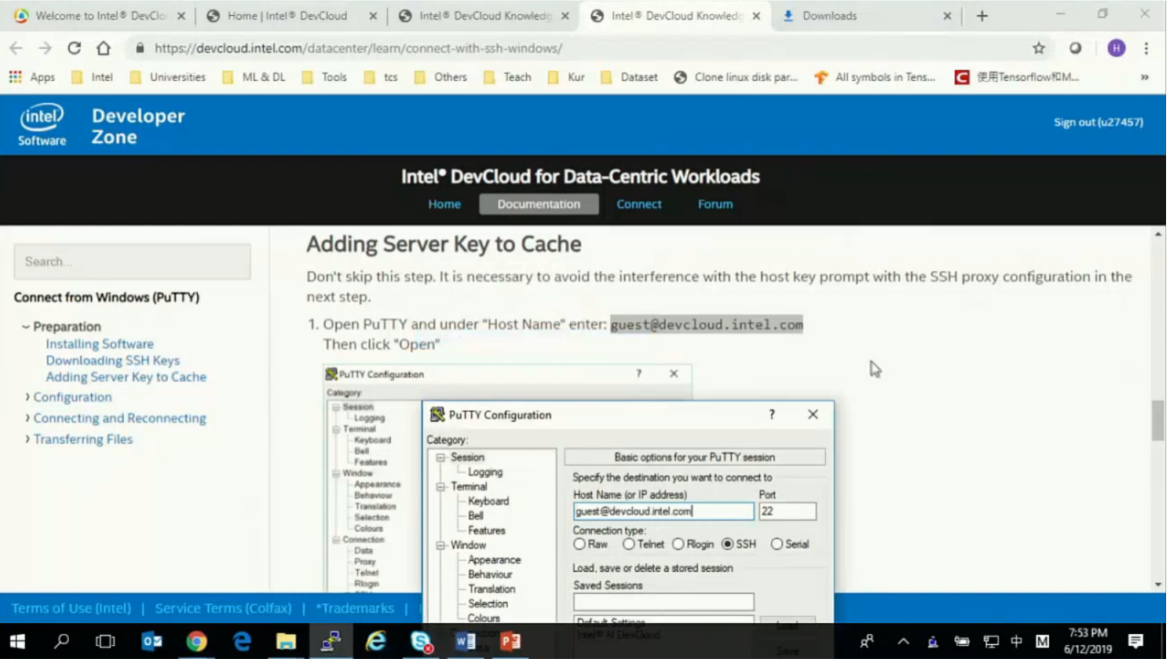The width and height of the screenshot is (1167, 659).
Task: Open a new browser tab with plus
Action: tap(982, 16)
